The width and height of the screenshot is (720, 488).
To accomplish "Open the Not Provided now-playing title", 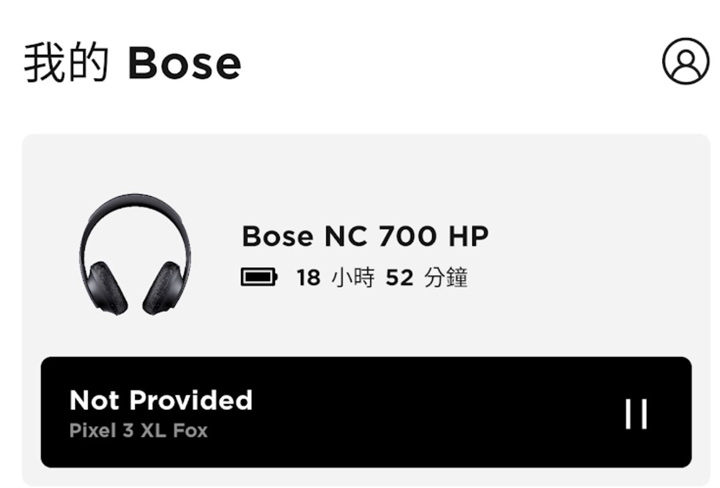I will click(161, 400).
